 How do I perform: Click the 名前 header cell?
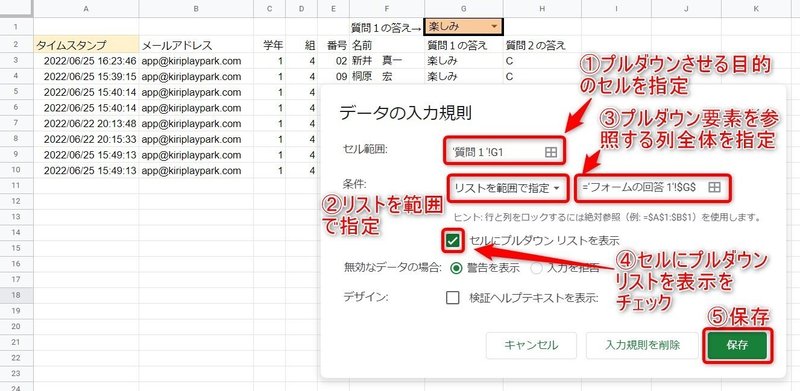(x=387, y=44)
